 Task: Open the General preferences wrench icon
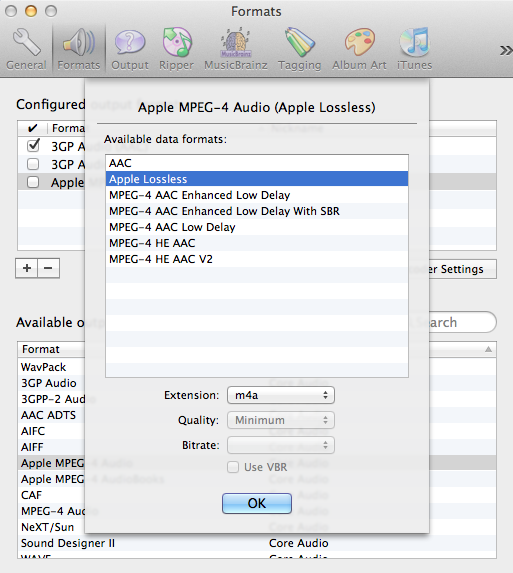26,43
